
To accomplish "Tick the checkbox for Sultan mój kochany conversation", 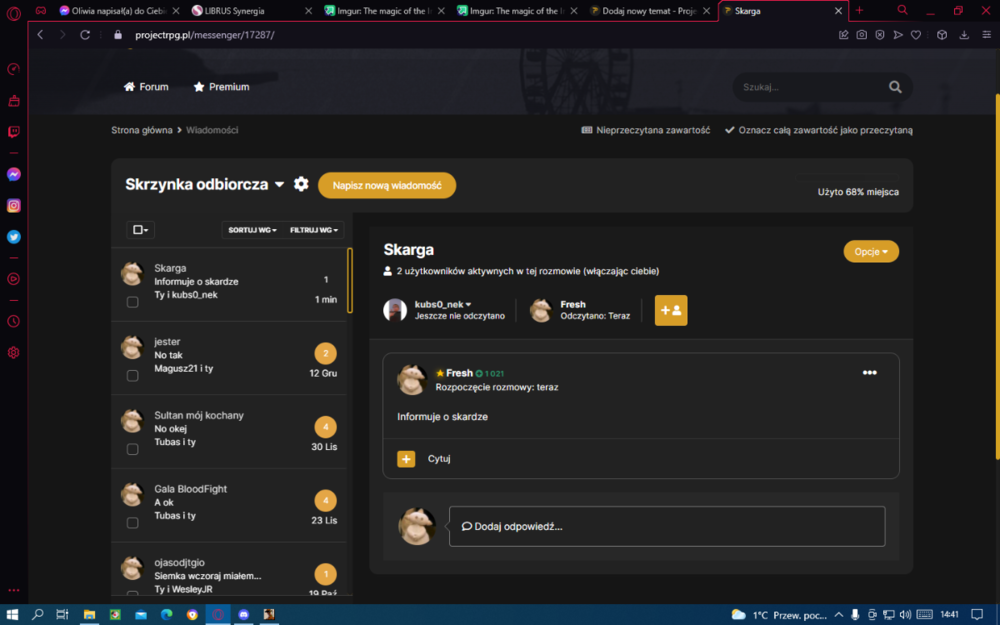I will tap(133, 449).
